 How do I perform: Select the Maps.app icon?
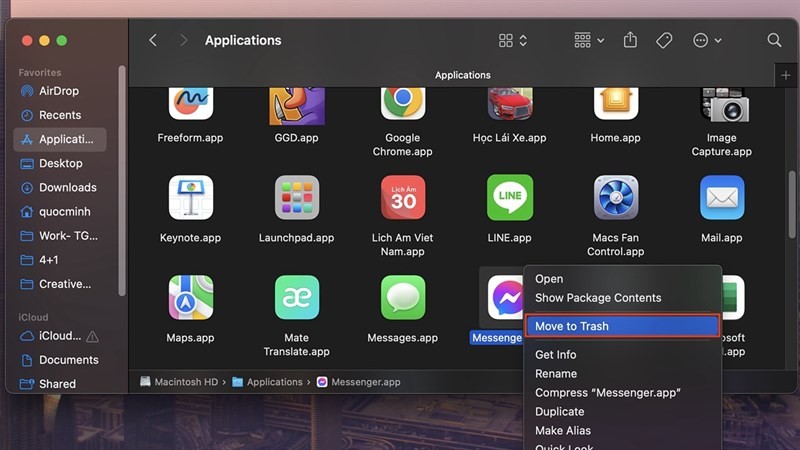coord(190,298)
